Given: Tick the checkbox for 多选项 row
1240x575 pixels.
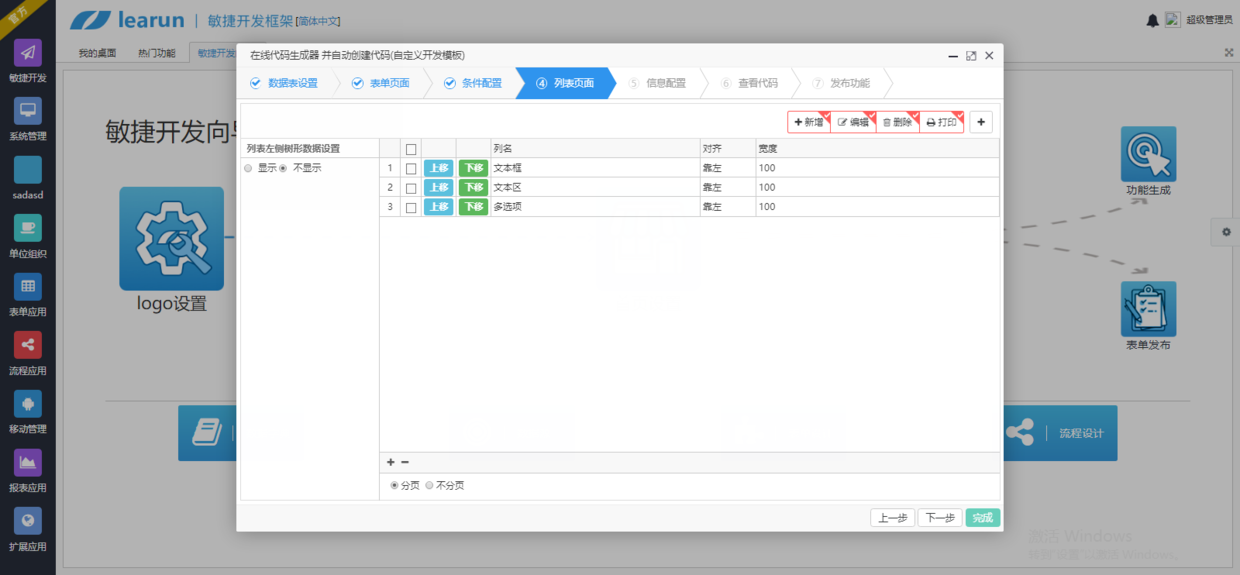Looking at the screenshot, I should click(x=410, y=207).
